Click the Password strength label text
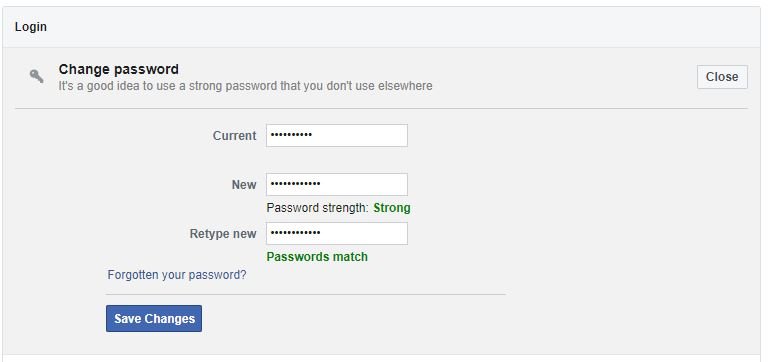The image size is (778, 362). click(318, 208)
